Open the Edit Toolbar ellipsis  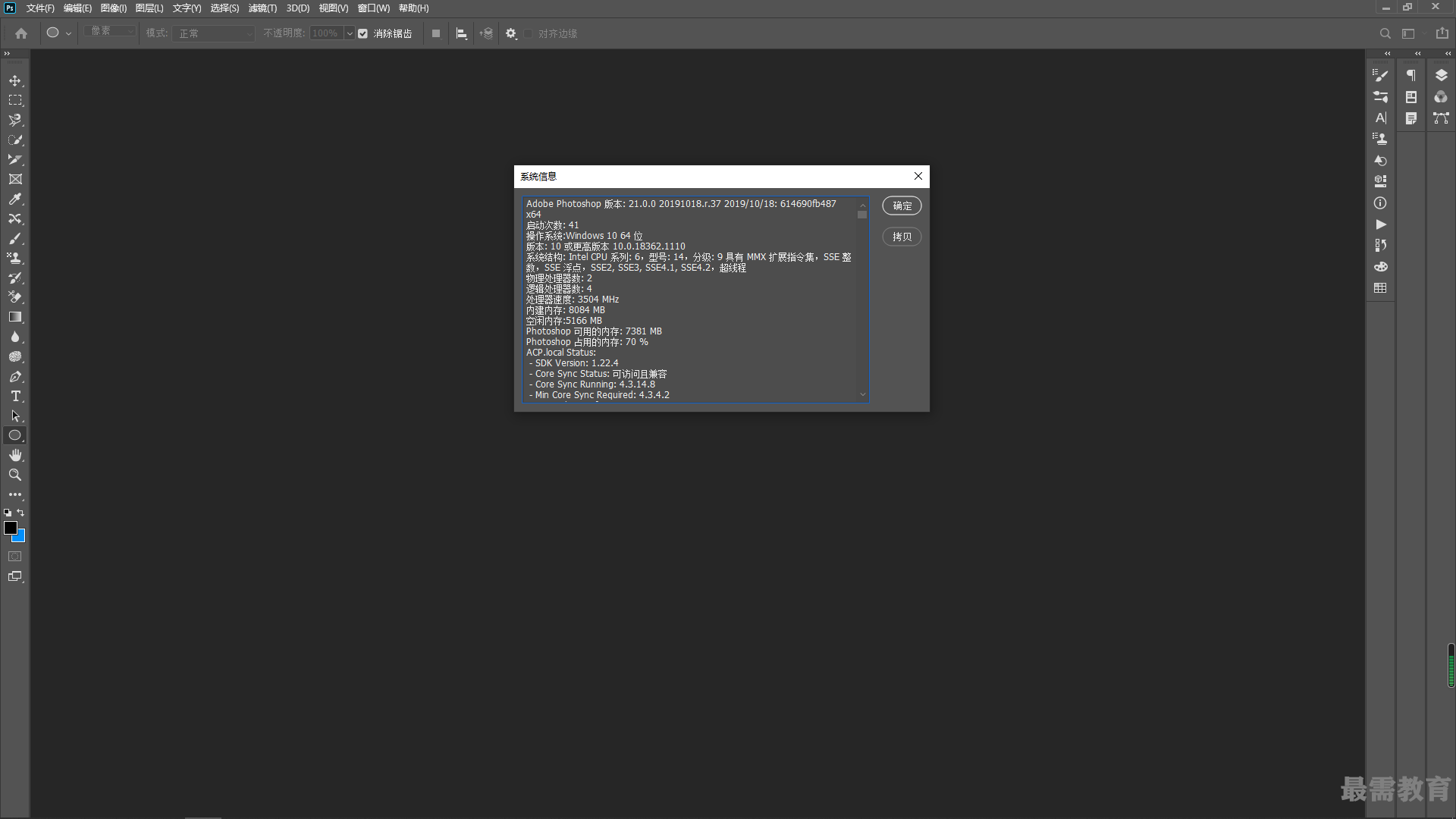coord(15,494)
